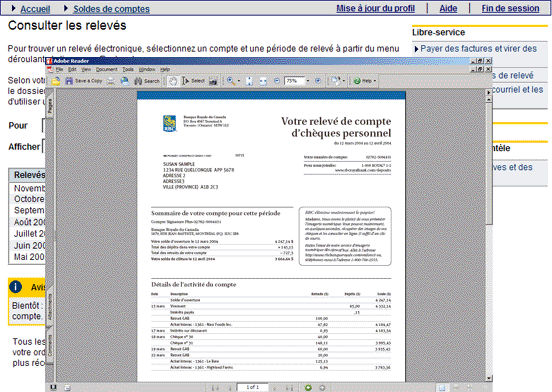The height and width of the screenshot is (392, 552).
Task: Open the Aide link
Action: (x=448, y=8)
